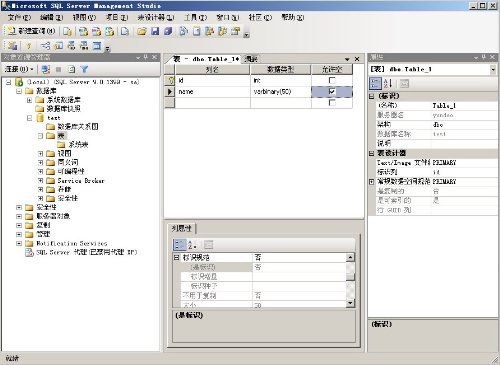Click the Relationships icon in table designer toolbar
This screenshot has height=365, width=500.
tap(45, 46)
